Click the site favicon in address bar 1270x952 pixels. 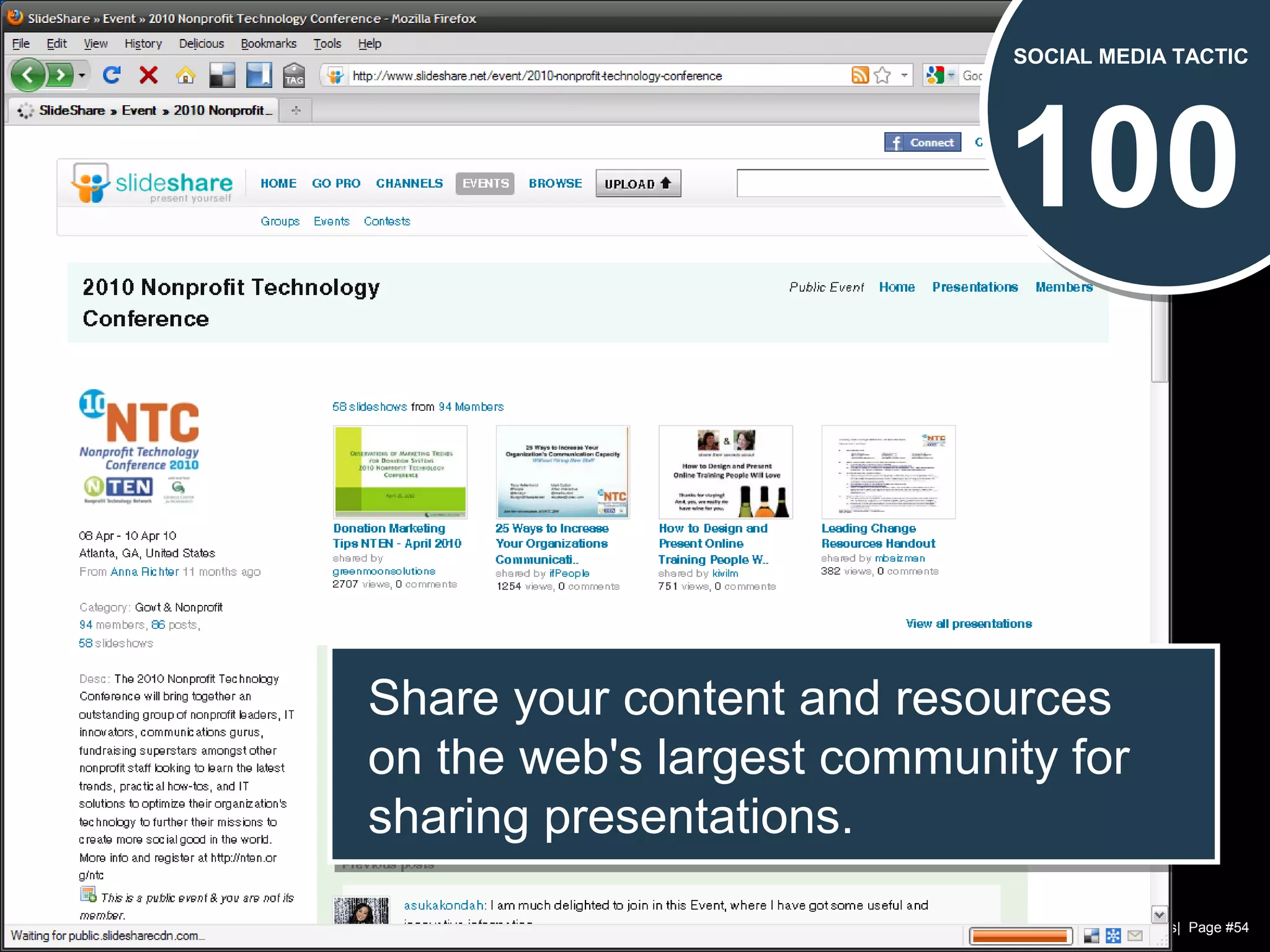click(x=335, y=76)
